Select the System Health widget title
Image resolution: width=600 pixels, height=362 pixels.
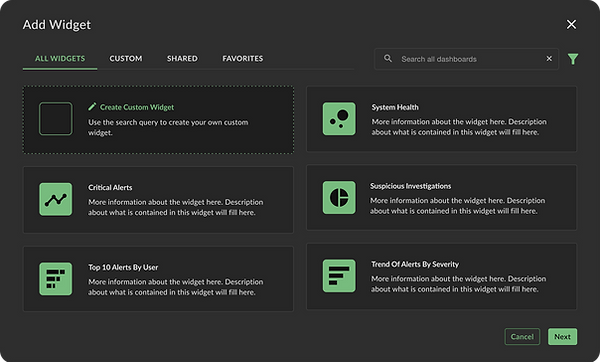tap(395, 107)
